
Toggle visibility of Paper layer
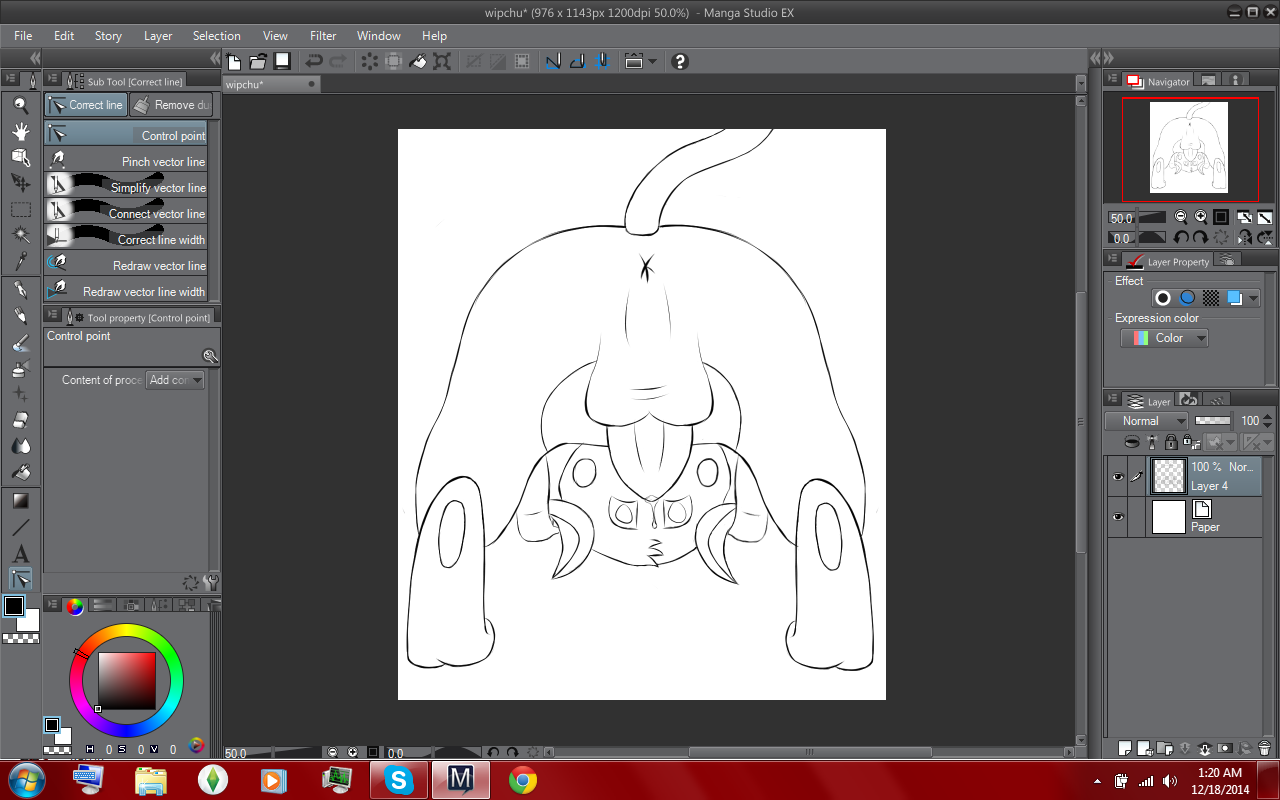(1118, 517)
